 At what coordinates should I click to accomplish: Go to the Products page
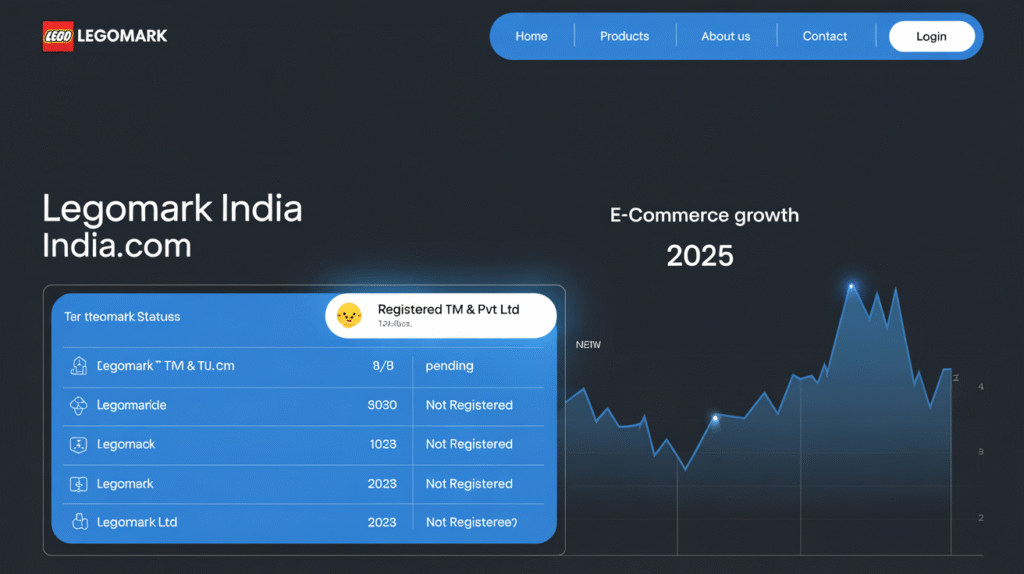pyautogui.click(x=624, y=37)
